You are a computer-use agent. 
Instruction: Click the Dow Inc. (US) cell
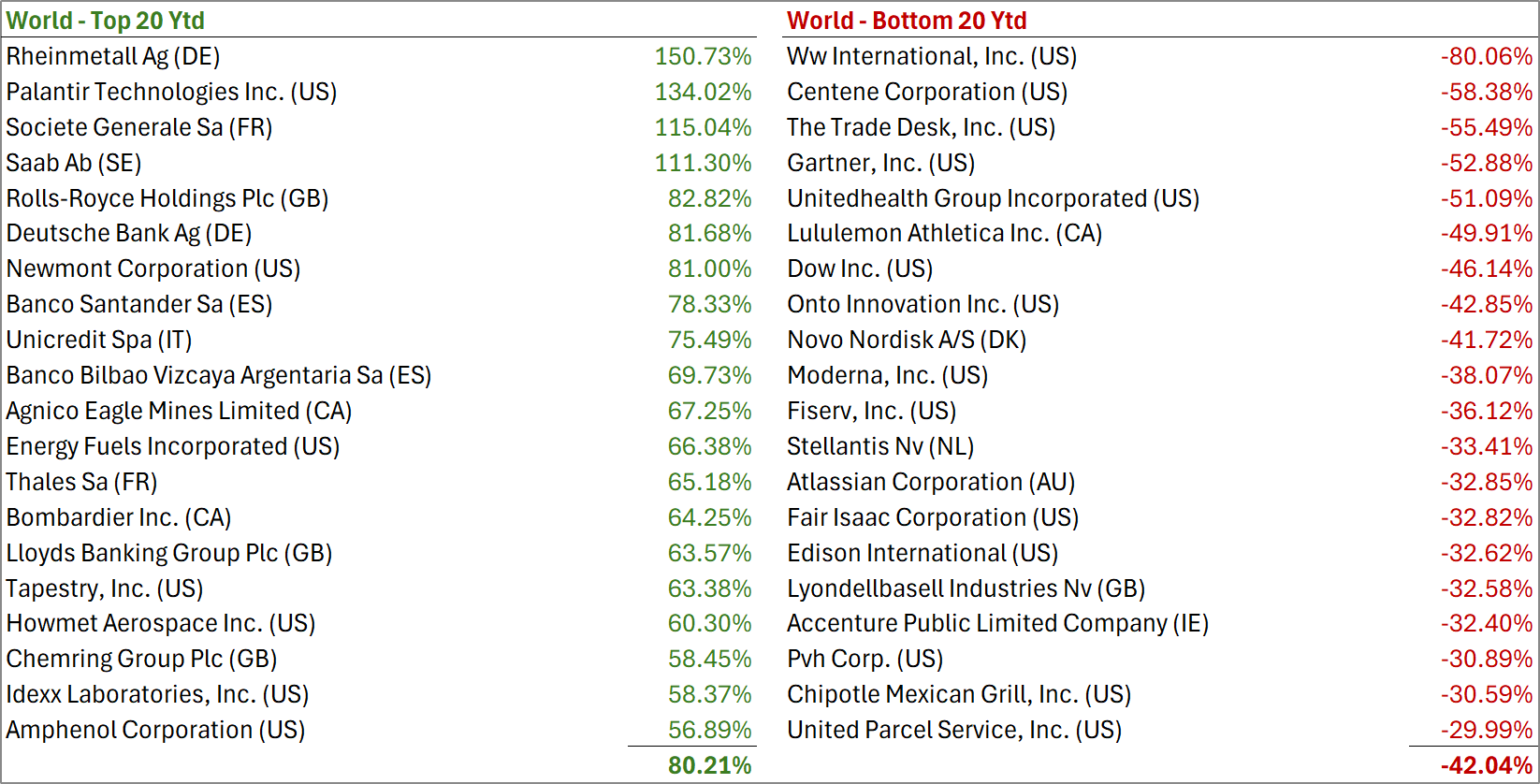(x=860, y=269)
